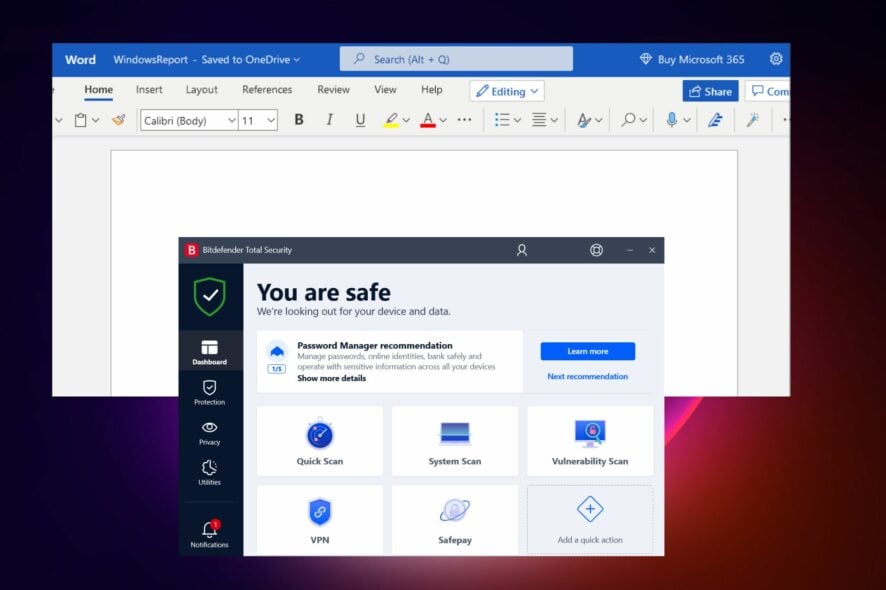
Task: Apply the red font color
Action: click(428, 120)
